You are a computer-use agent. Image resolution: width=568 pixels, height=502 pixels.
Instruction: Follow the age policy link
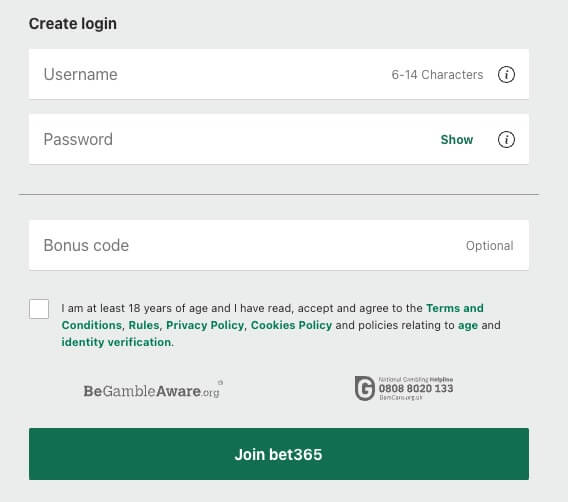(468, 325)
